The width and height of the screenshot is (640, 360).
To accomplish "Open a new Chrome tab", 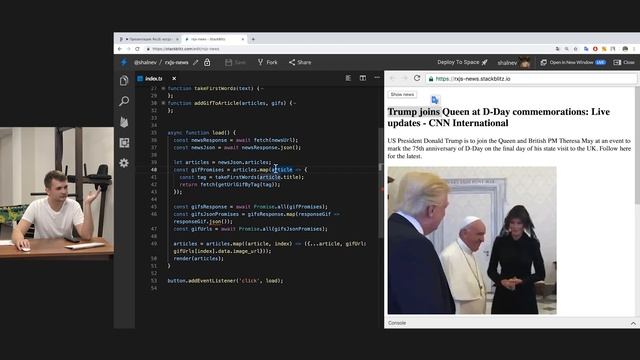I will 253,39.
